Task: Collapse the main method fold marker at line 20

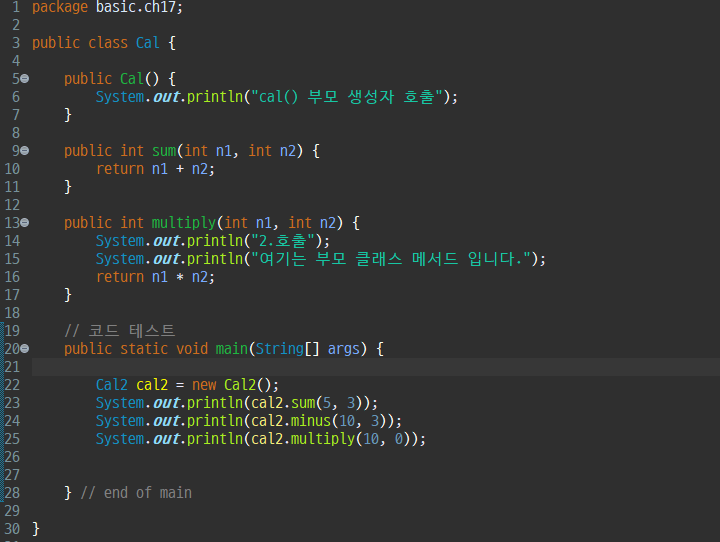Action: (25, 349)
